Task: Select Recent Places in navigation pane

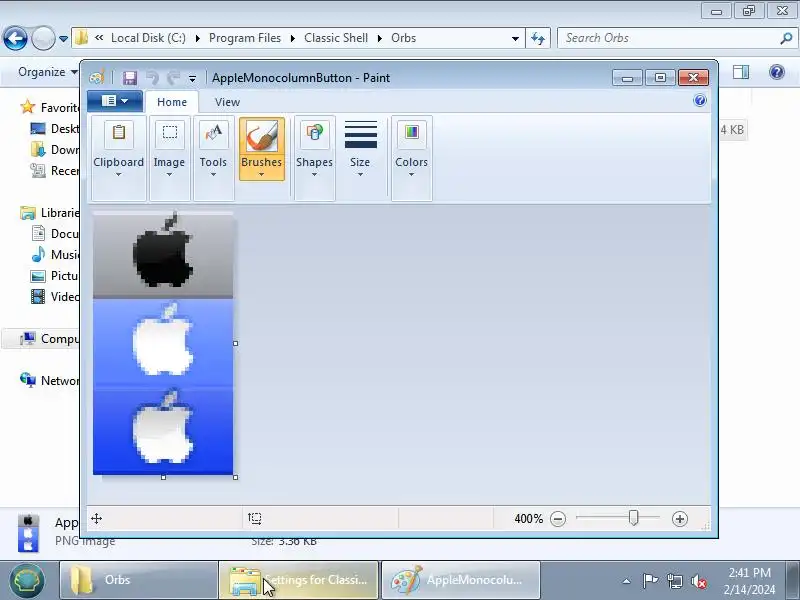Action: (x=55, y=170)
